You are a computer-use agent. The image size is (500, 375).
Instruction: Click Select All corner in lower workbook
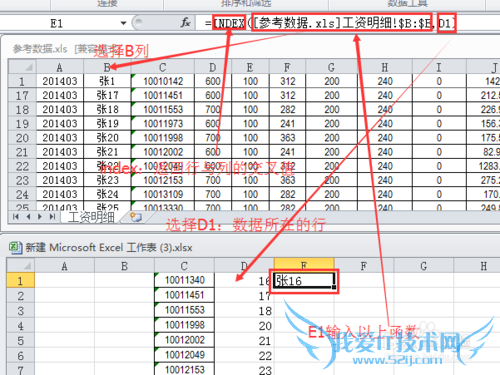tap(20, 266)
